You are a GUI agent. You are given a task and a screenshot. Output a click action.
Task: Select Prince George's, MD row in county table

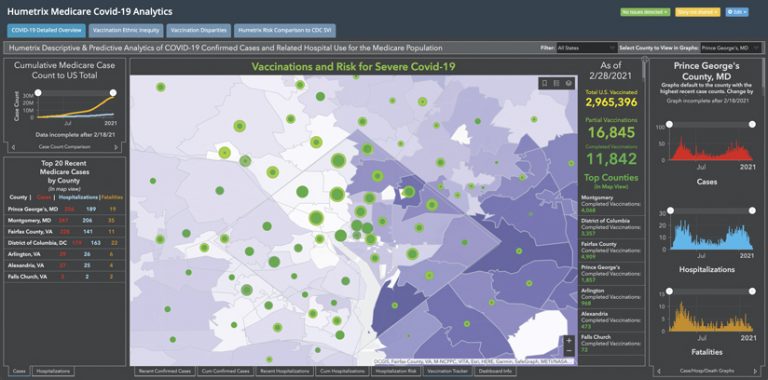point(65,209)
